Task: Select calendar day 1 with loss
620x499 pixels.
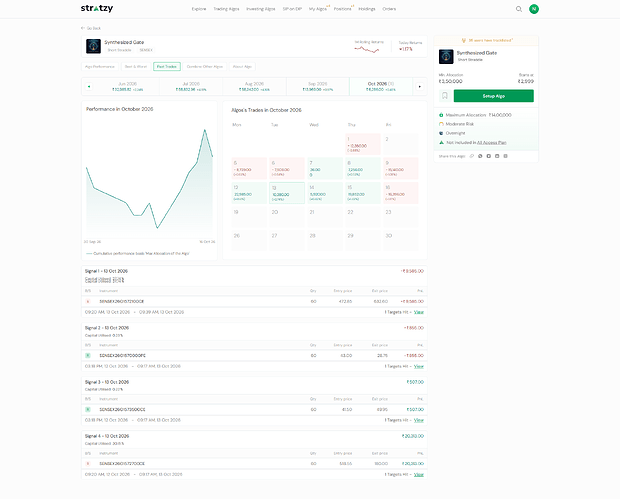Action: [363, 144]
